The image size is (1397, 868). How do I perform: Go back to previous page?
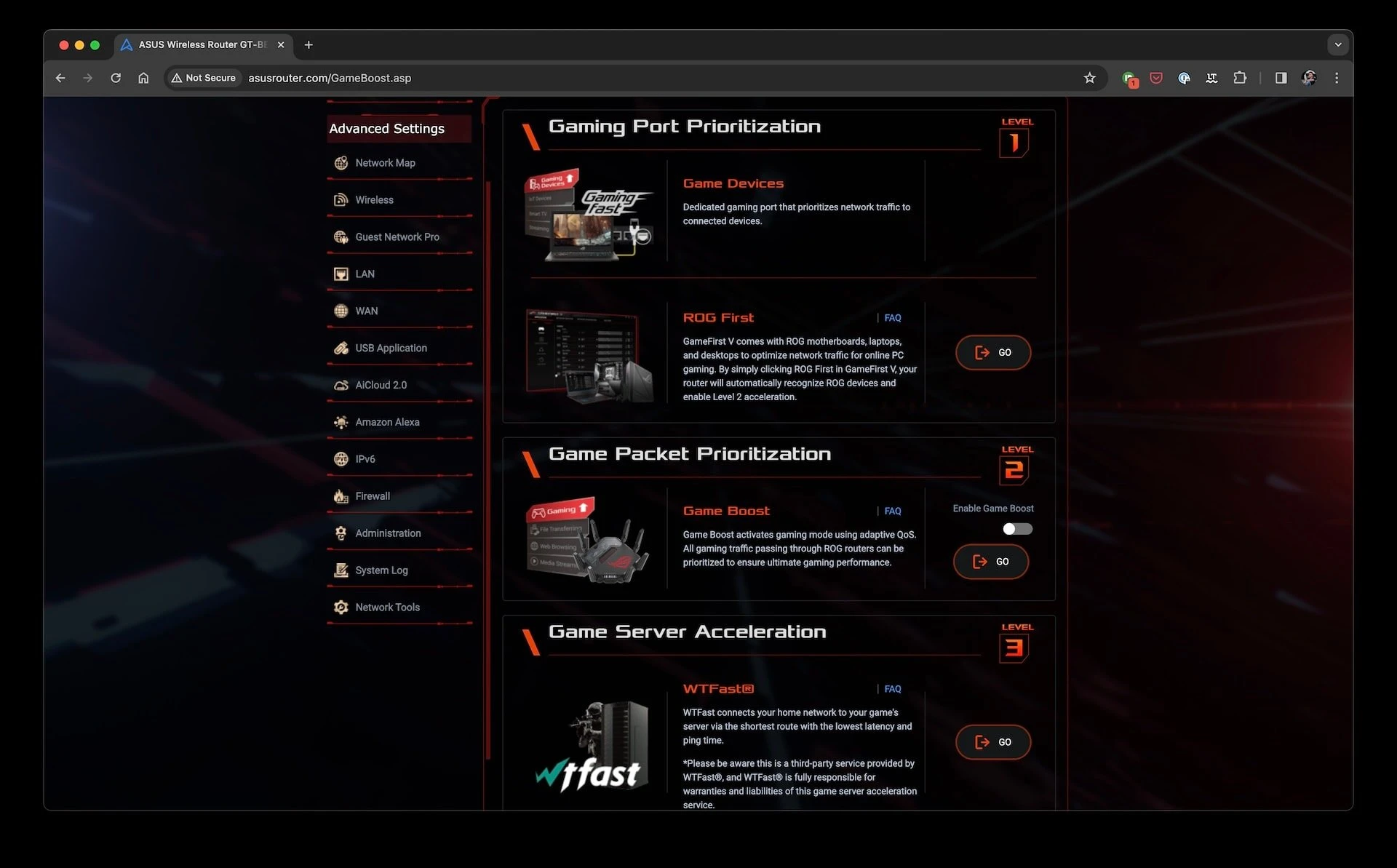tap(60, 78)
